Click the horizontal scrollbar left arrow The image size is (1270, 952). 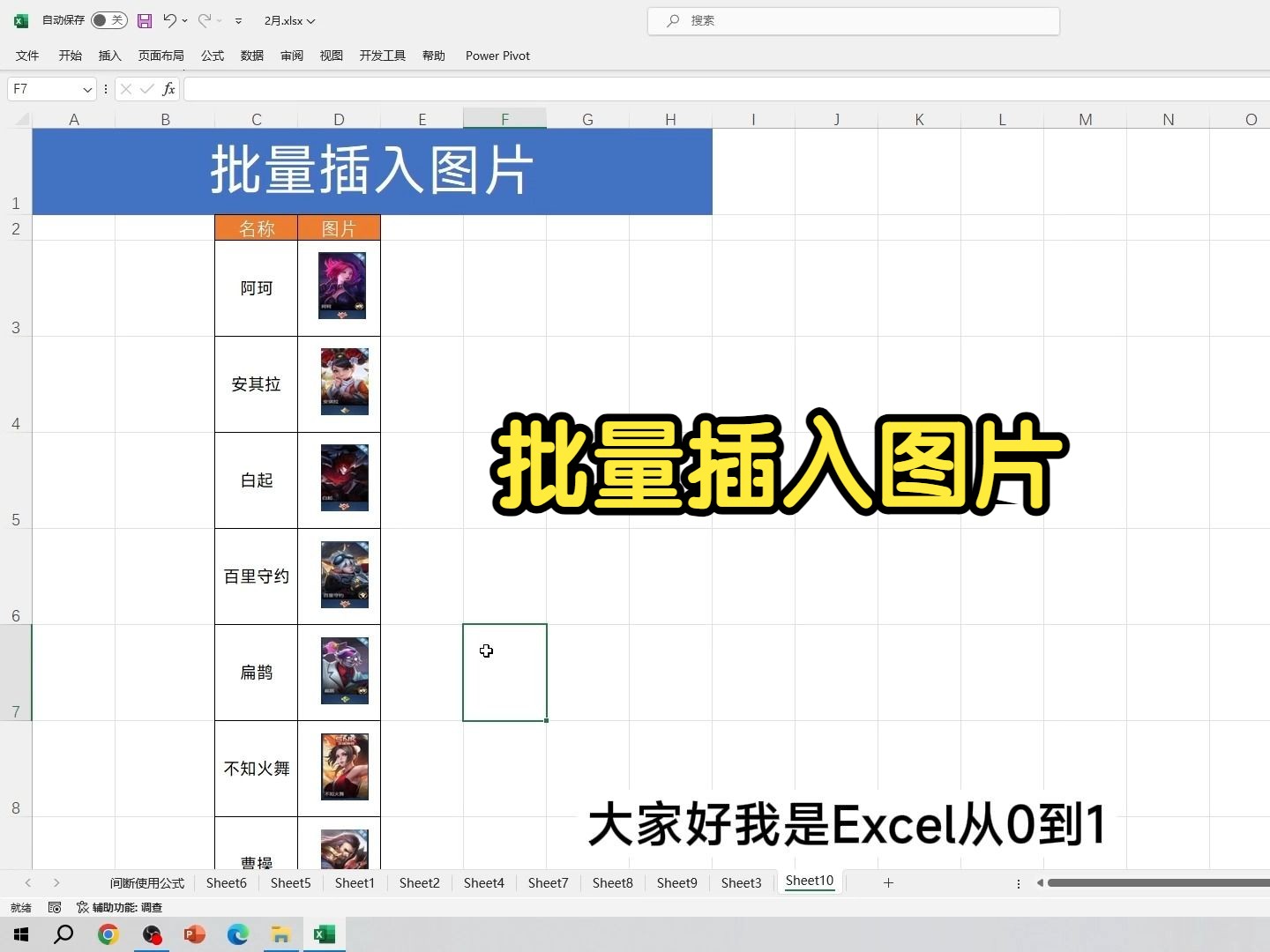(x=1041, y=882)
